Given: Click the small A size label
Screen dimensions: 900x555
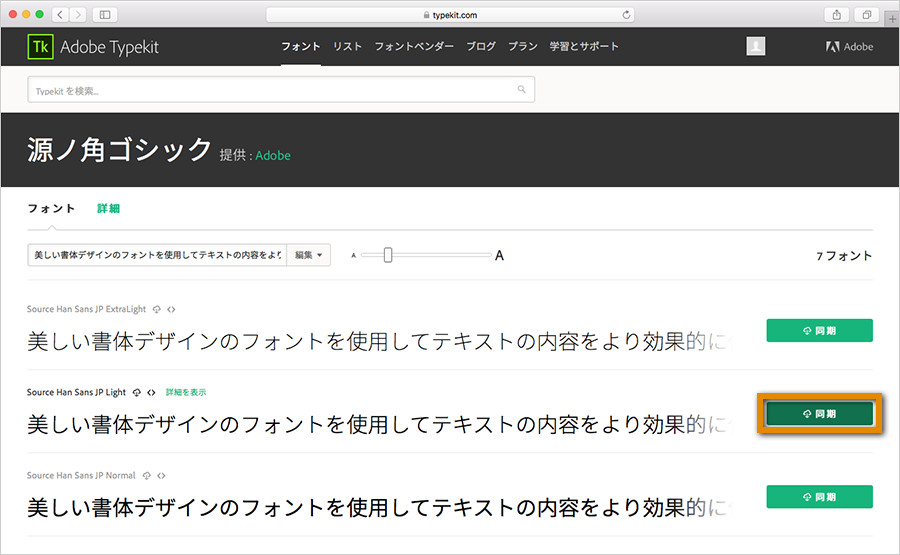Looking at the screenshot, I should point(354,255).
